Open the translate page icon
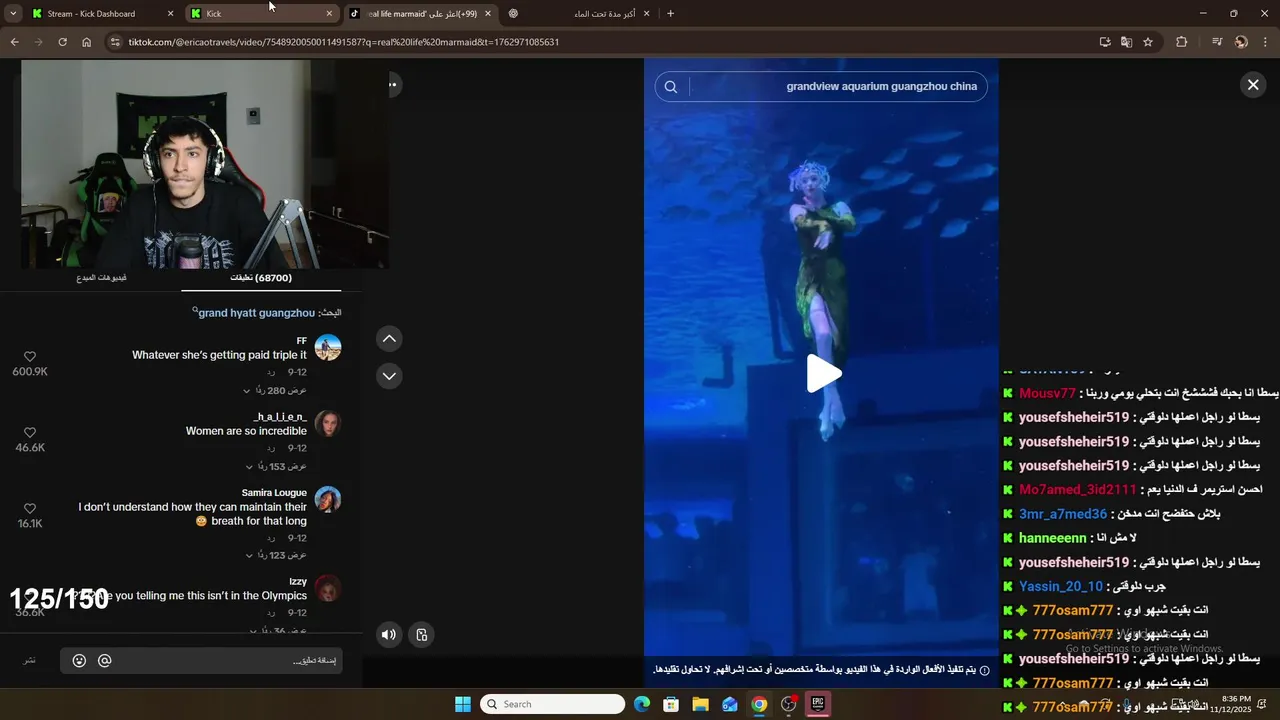Viewport: 1280px width, 720px height. [x=1126, y=42]
